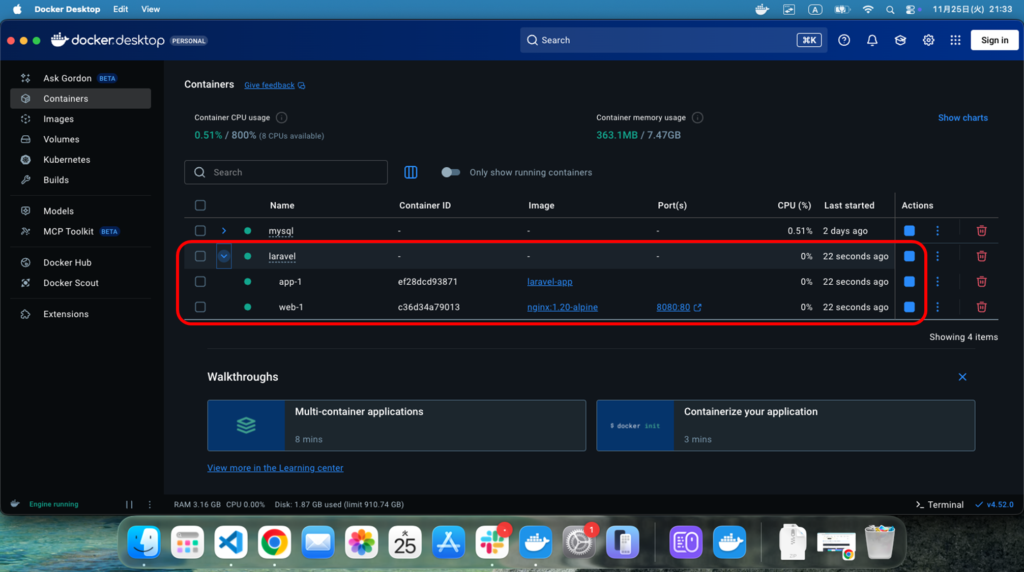Toggle Only show running containers switch

[451, 172]
